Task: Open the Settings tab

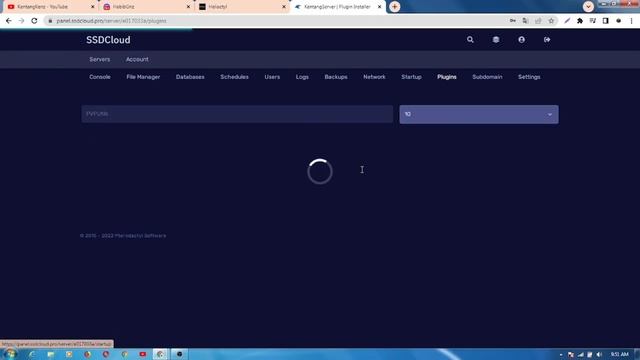Action: [x=529, y=77]
